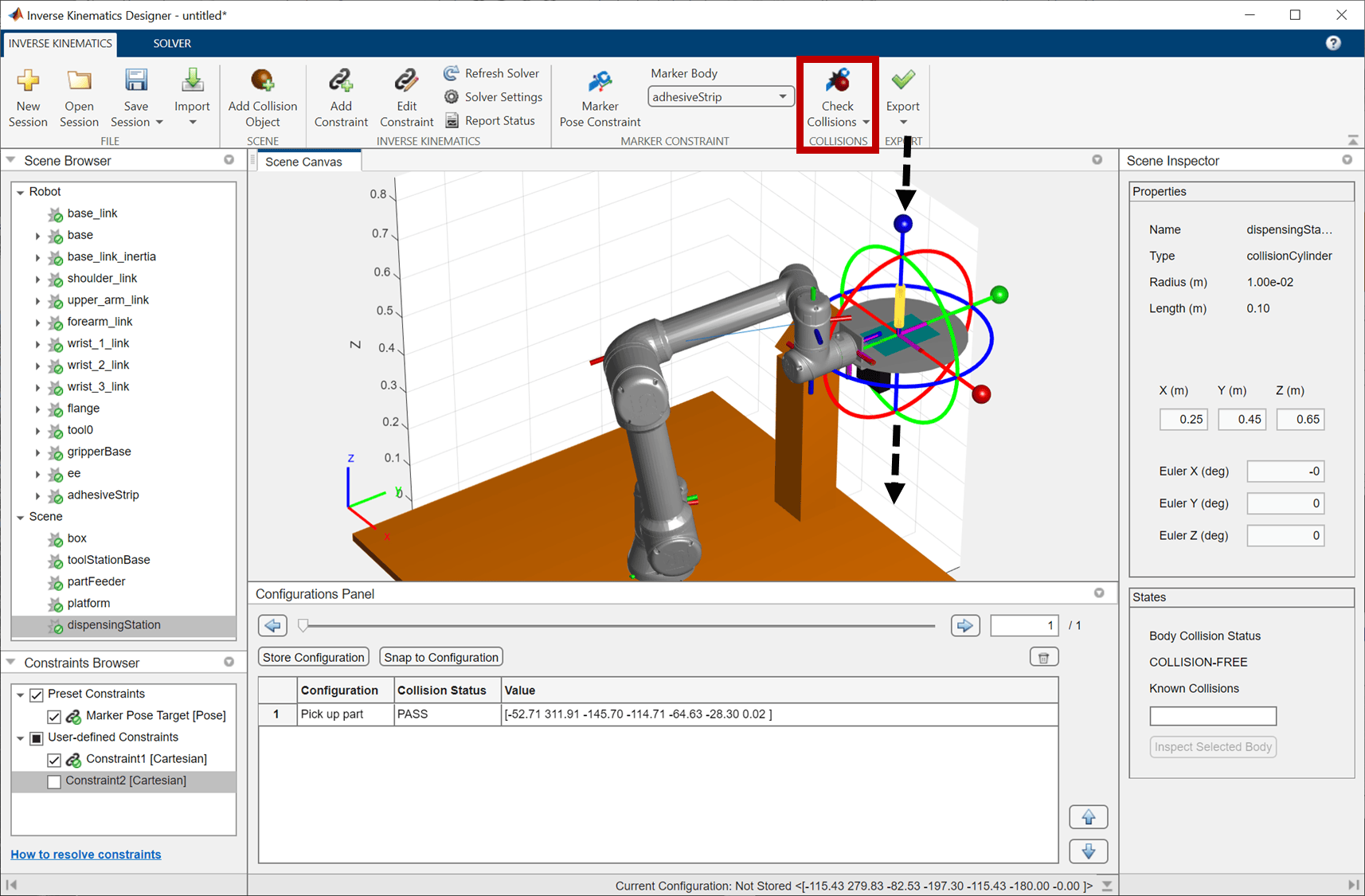Screen dimensions: 1365x896
Task: Open Solver Settings
Action: coord(492,97)
